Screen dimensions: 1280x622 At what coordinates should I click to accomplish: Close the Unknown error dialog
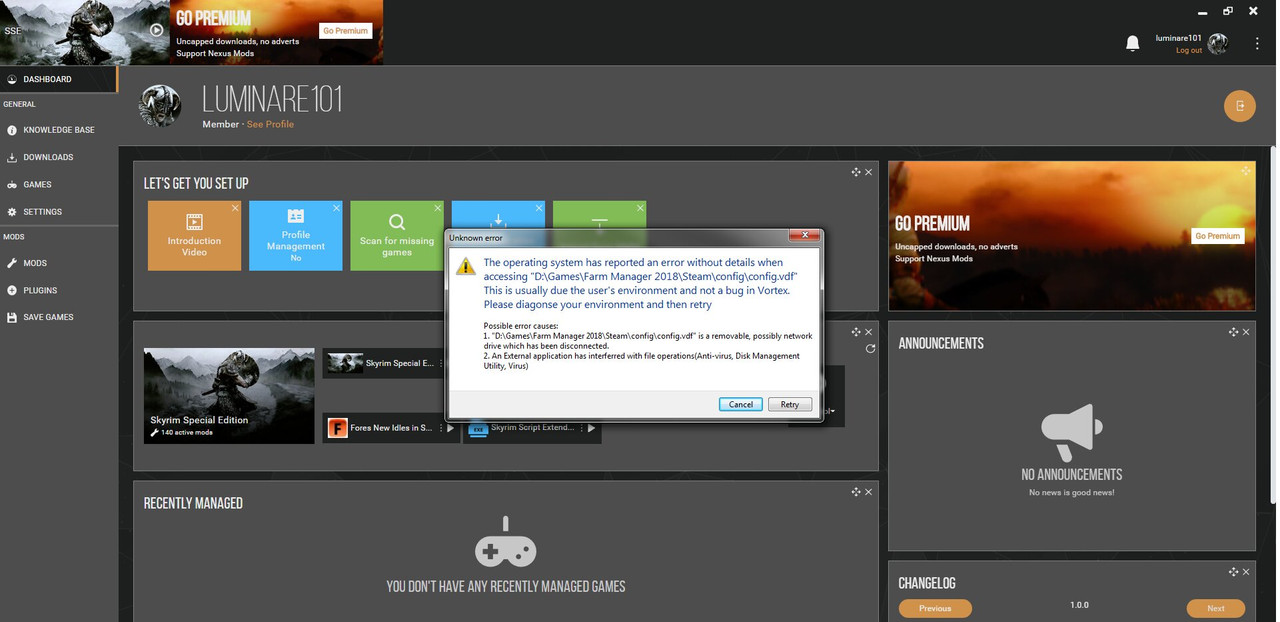804,237
